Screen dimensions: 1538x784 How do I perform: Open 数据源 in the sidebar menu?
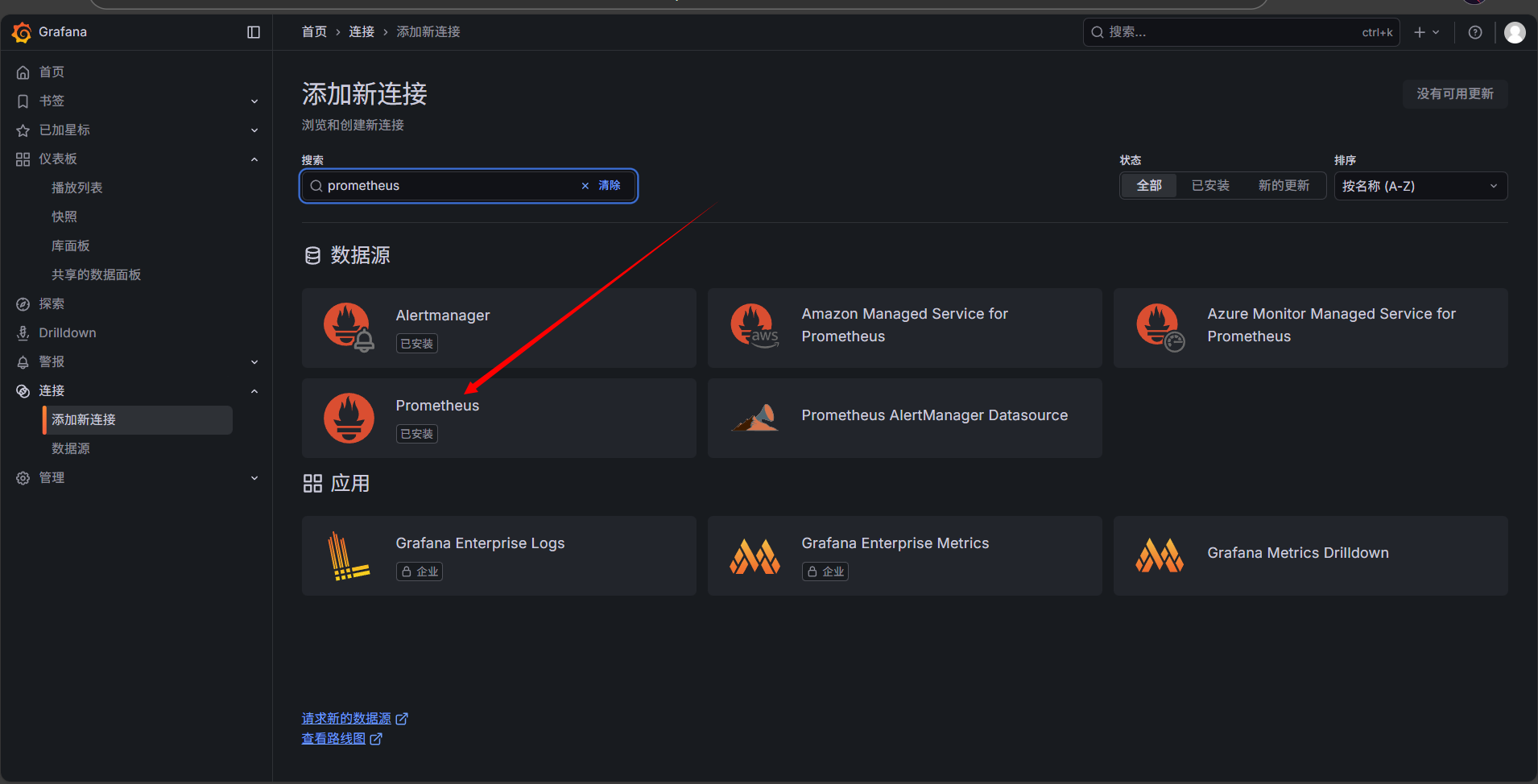click(71, 448)
